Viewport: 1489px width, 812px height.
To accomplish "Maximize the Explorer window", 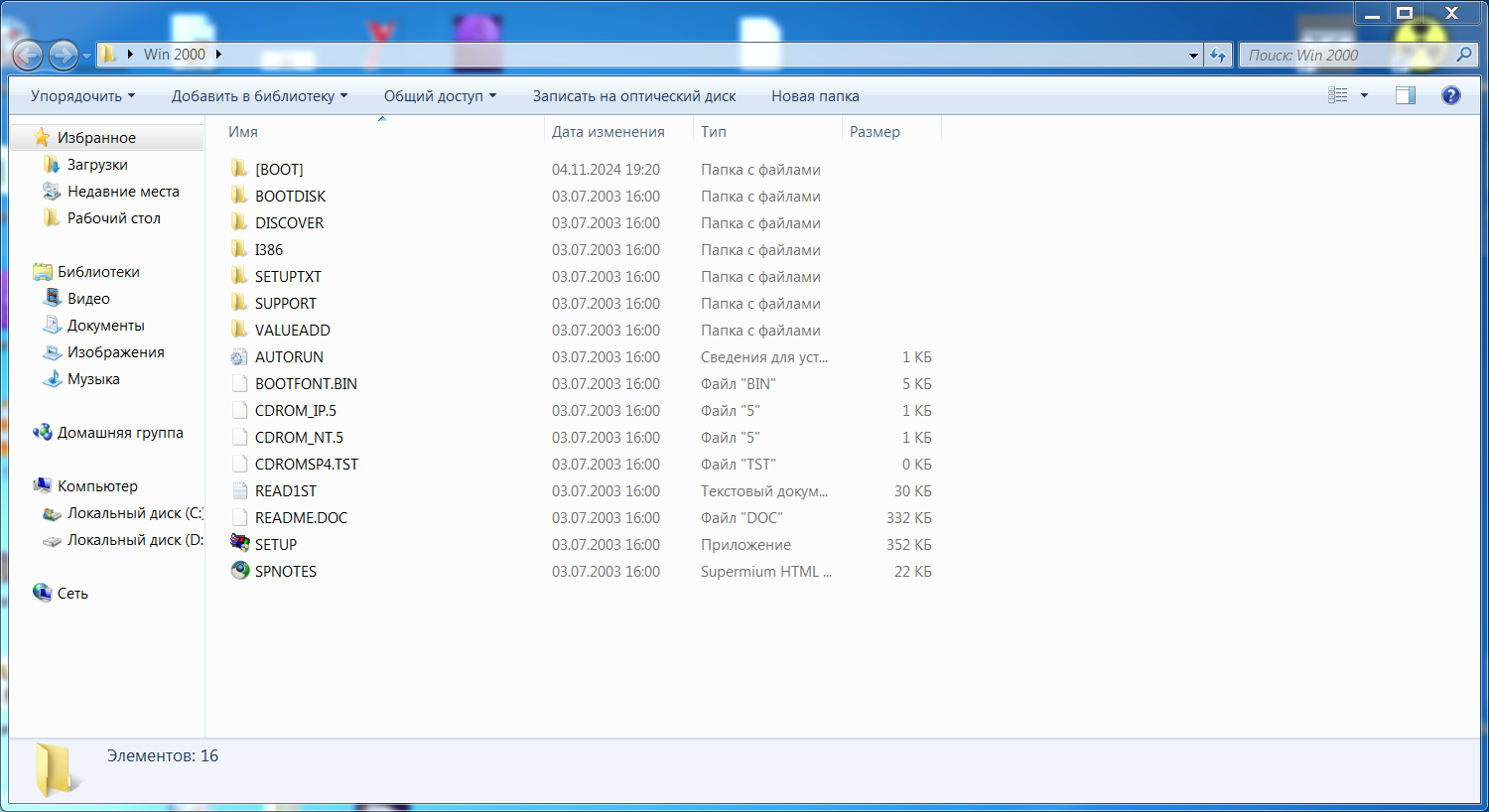I will click(x=1405, y=13).
